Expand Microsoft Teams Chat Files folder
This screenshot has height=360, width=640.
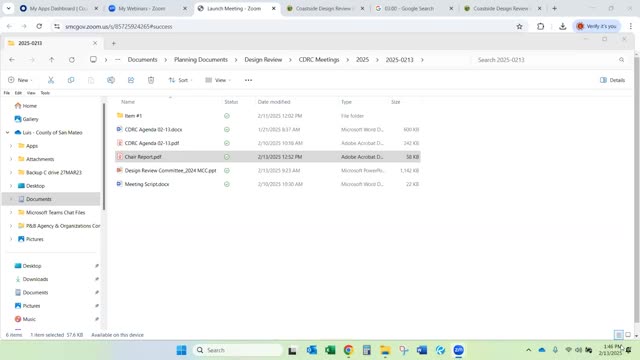[11, 213]
